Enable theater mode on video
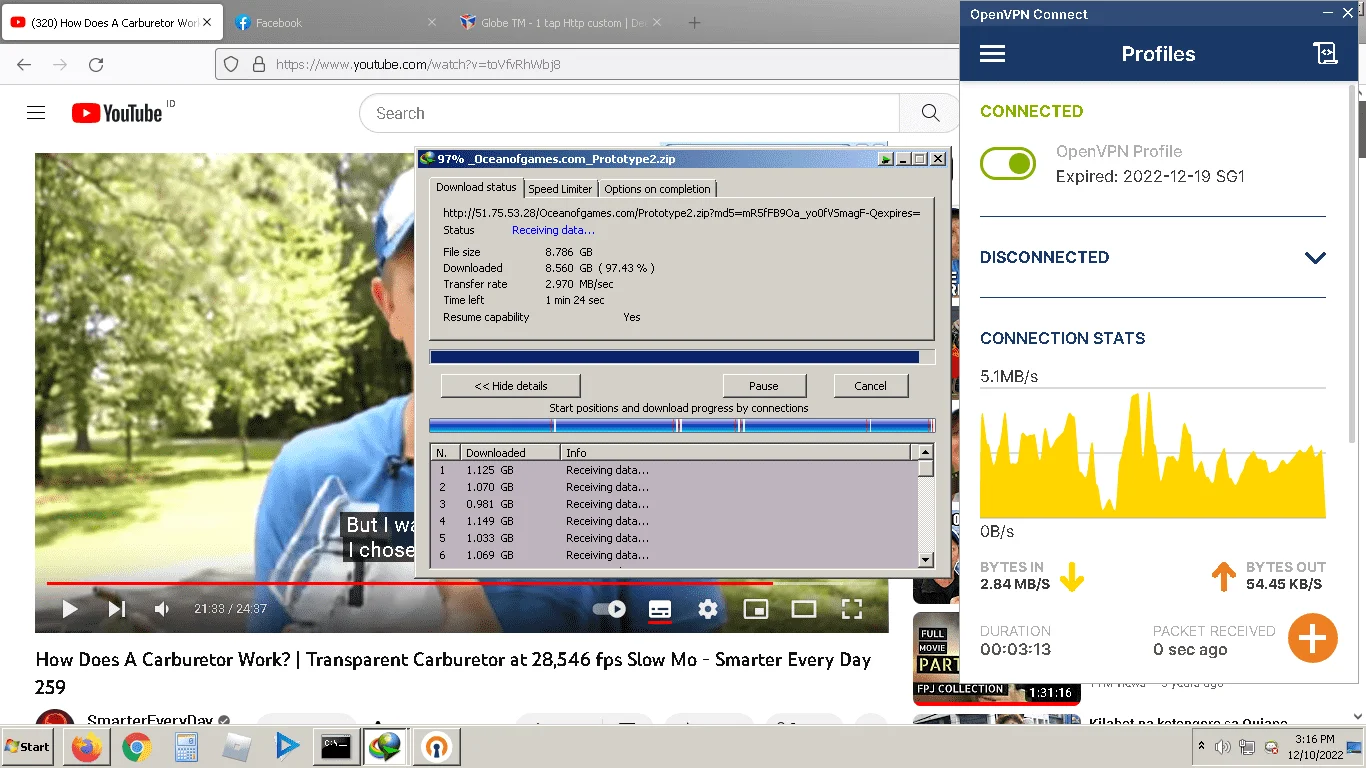 coord(804,608)
